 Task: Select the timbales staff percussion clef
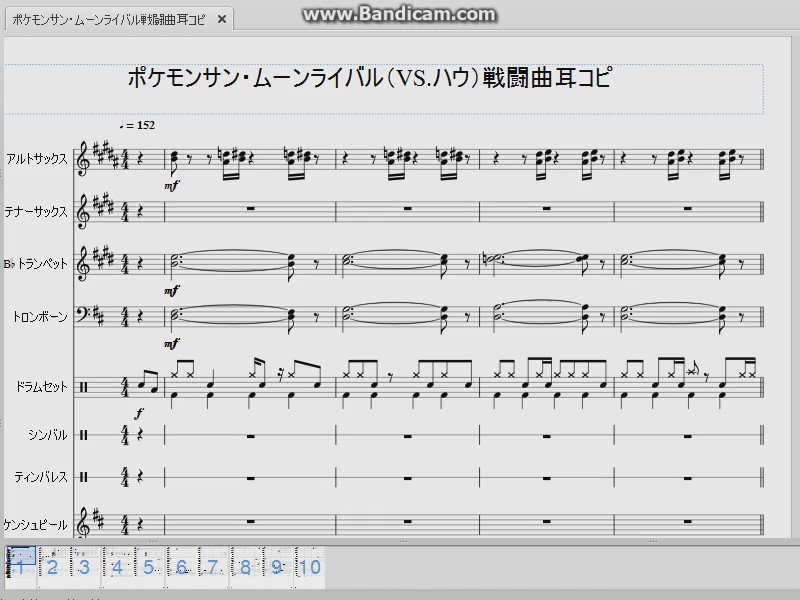pos(84,477)
